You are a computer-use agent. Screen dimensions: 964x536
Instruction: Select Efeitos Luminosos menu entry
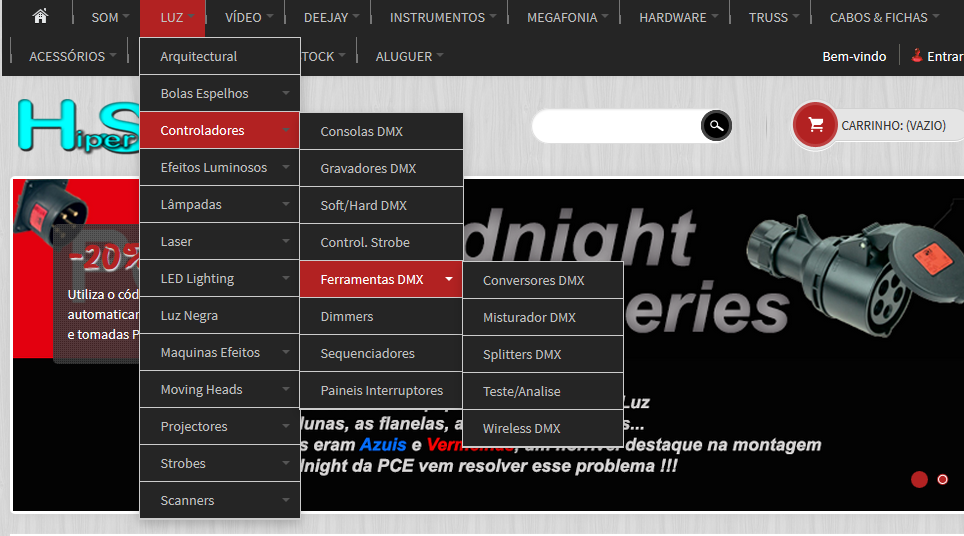coord(220,167)
